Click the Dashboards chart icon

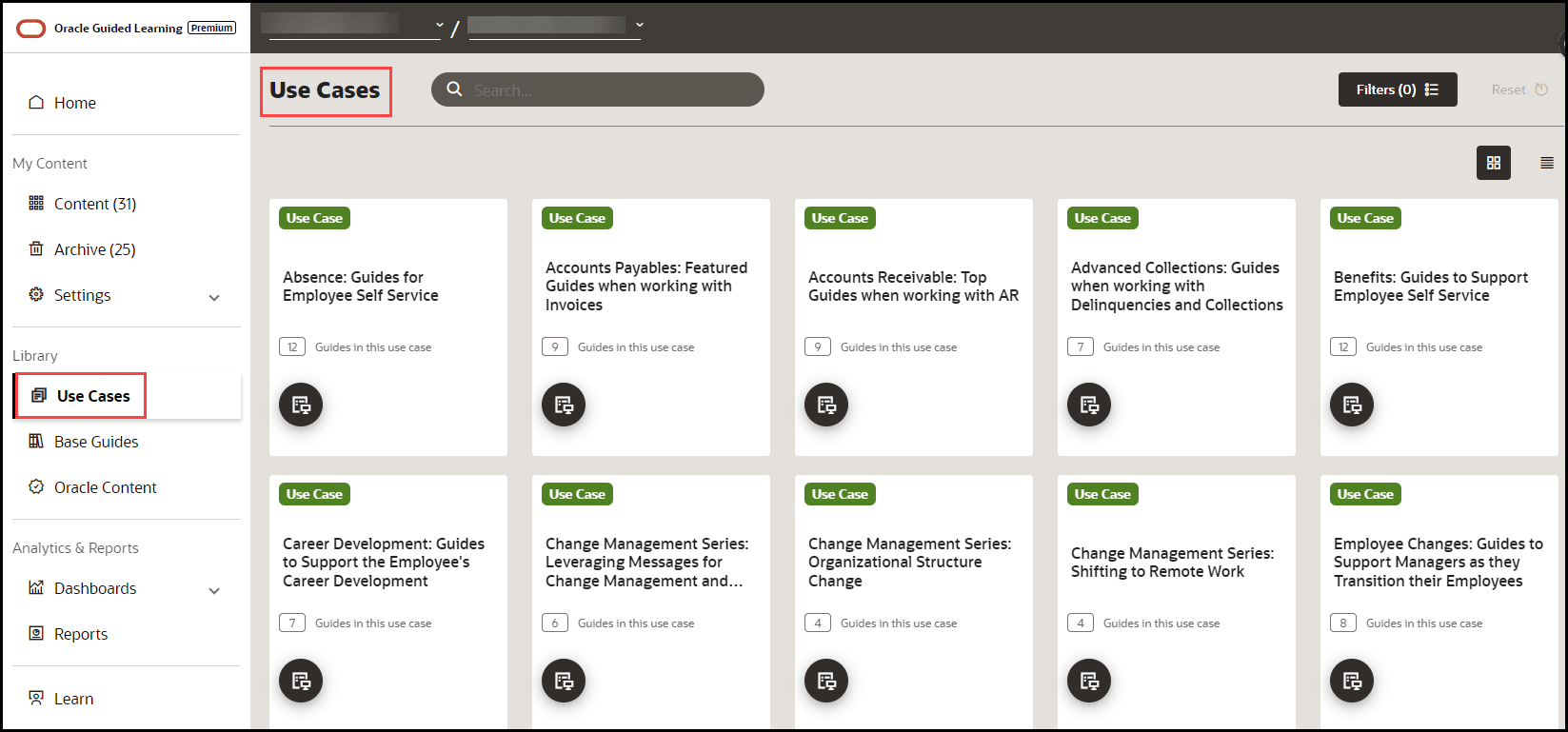point(36,587)
